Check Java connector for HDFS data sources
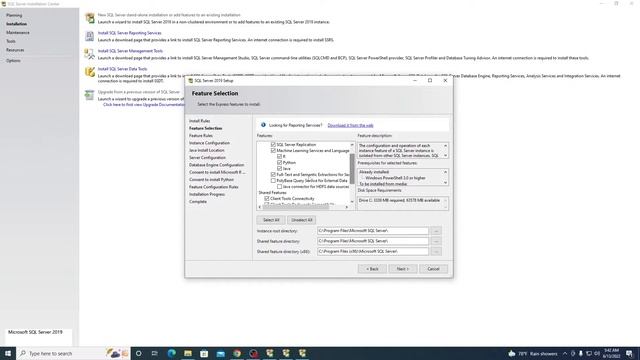 (280, 186)
